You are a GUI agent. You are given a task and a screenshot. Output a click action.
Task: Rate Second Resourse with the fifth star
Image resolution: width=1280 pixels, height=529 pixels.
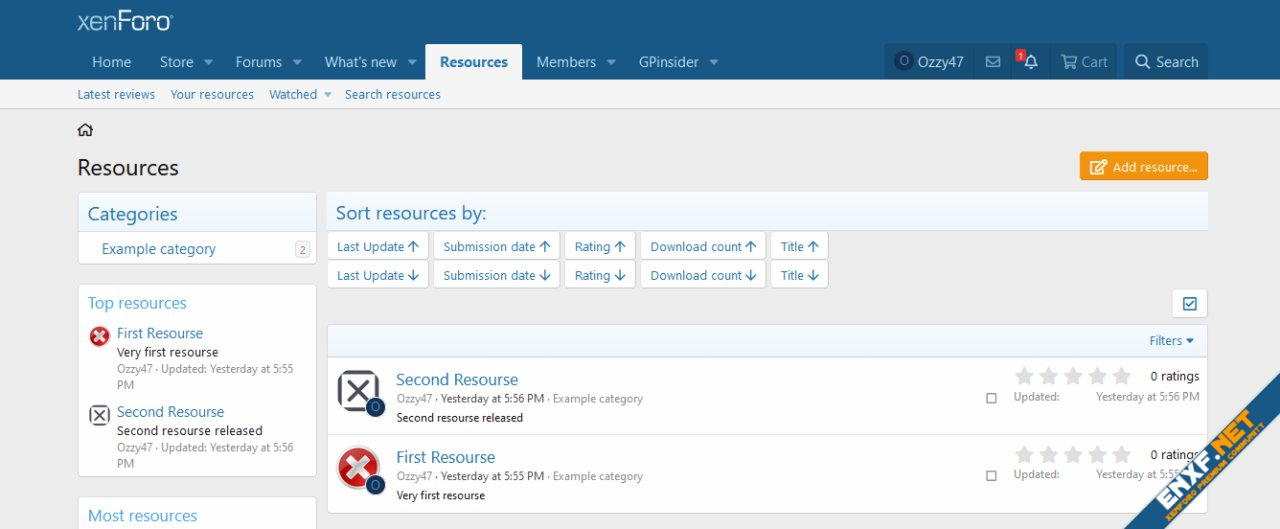[x=1121, y=377]
